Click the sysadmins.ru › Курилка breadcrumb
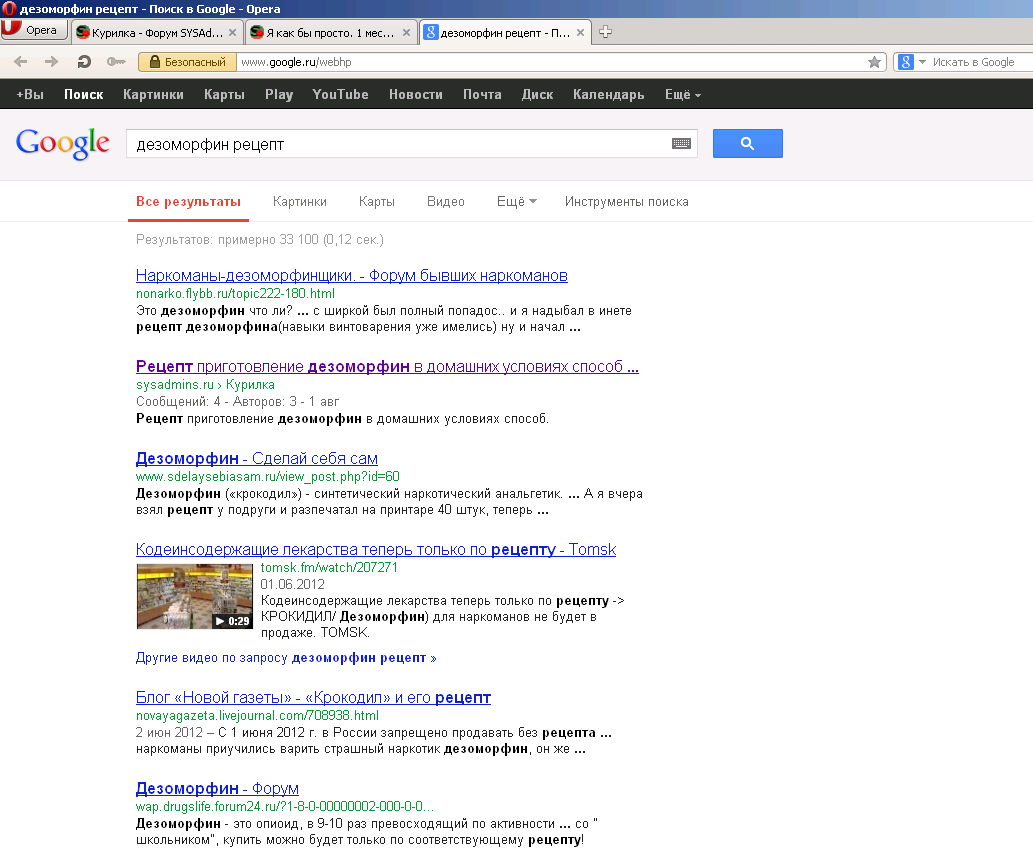This screenshot has height=862, width=1033. (206, 385)
